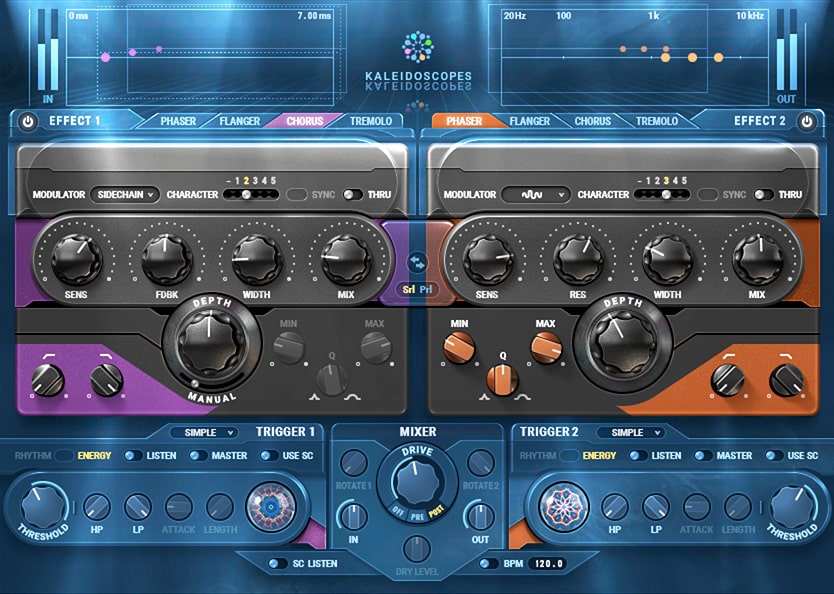This screenshot has width=834, height=594.
Task: Click Effect 2 orange Max knob
Action: [546, 348]
